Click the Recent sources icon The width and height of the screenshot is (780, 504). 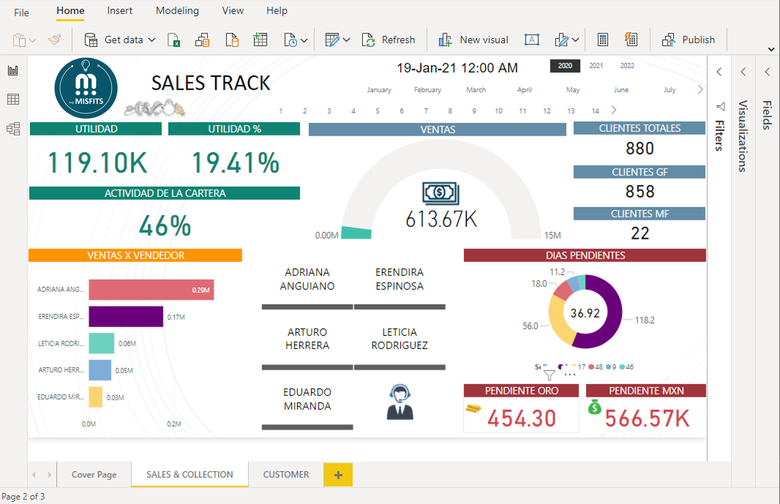[290, 40]
